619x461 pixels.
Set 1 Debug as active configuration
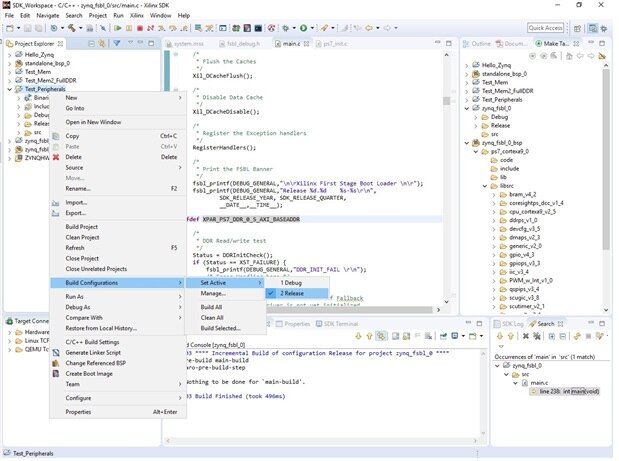(x=289, y=282)
